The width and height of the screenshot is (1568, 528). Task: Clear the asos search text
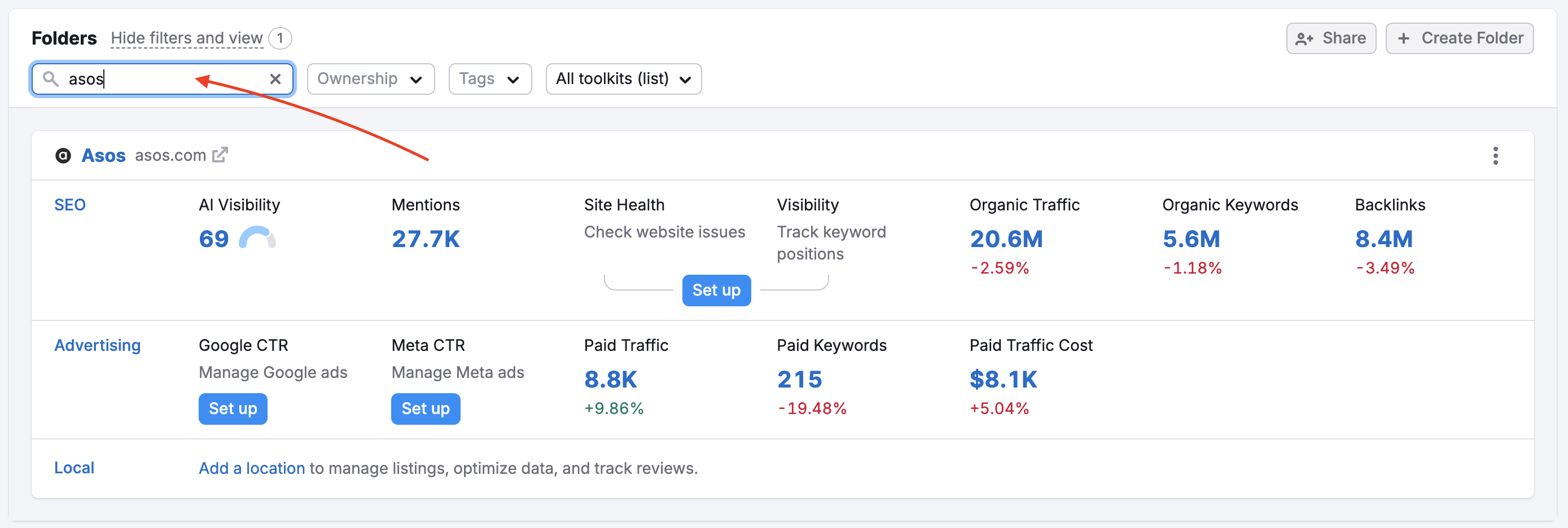(x=275, y=79)
